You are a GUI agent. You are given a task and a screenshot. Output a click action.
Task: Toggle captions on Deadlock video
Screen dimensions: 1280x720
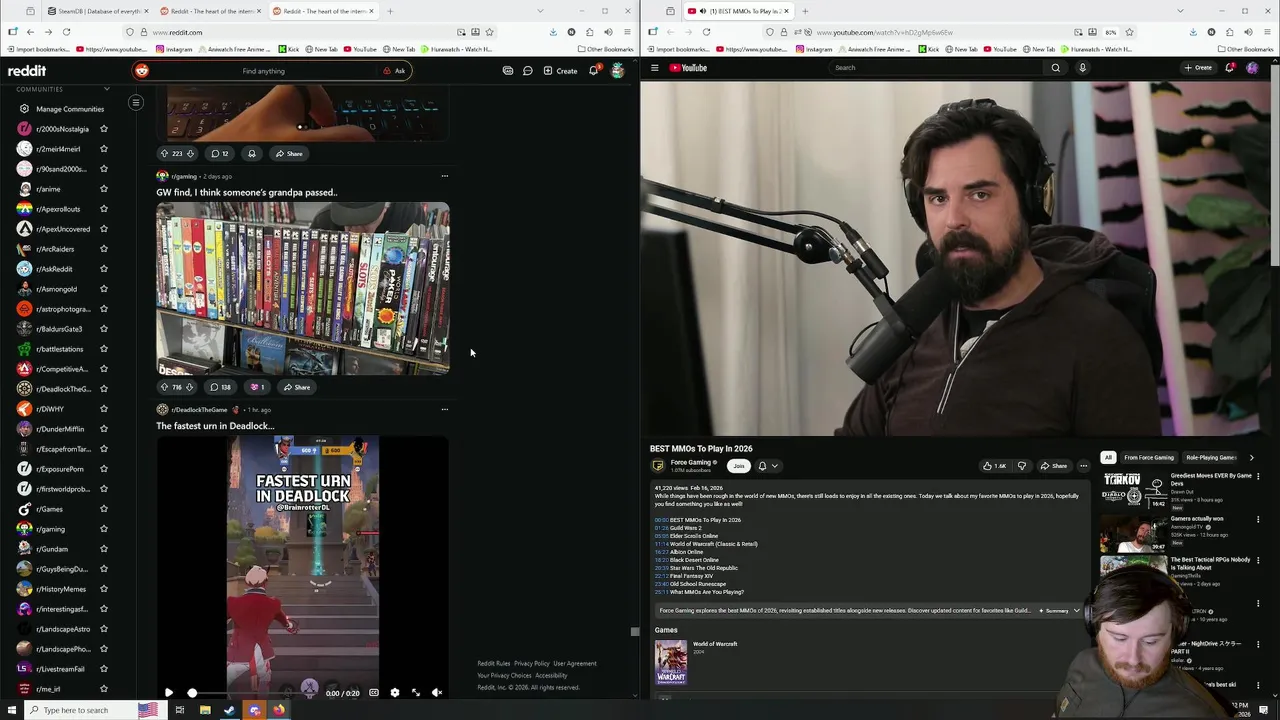374,693
